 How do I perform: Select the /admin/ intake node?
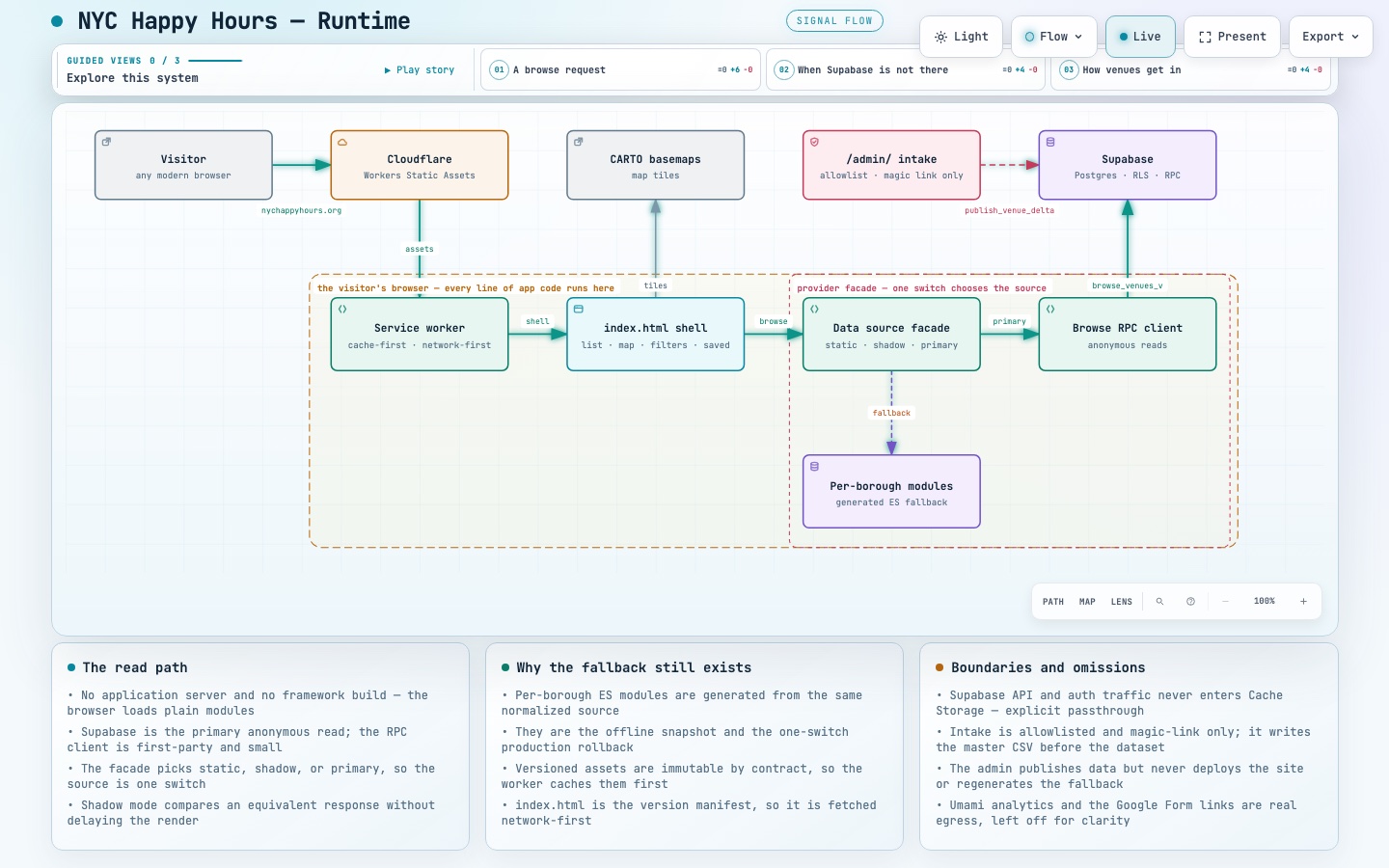coord(891,165)
